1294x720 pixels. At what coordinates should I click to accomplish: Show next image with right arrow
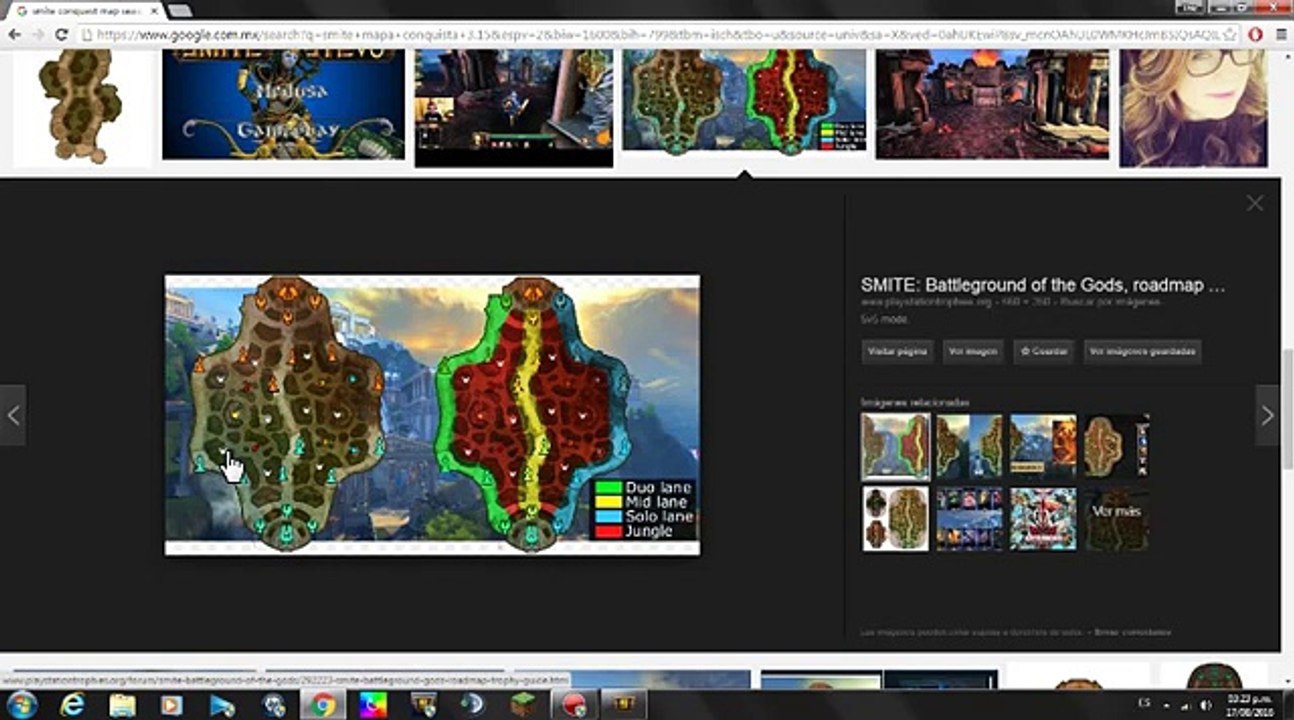1267,415
